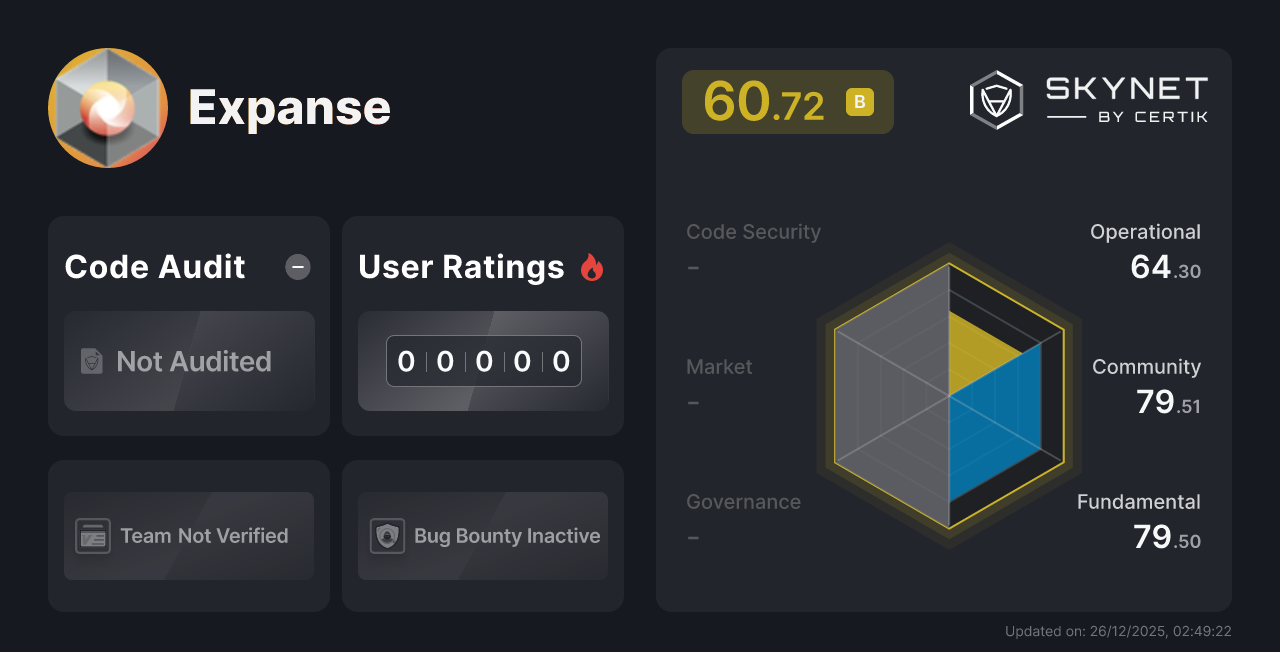Image resolution: width=1280 pixels, height=652 pixels.
Task: Click the ID badge icon beside Team Not Verified
Action: (94, 536)
